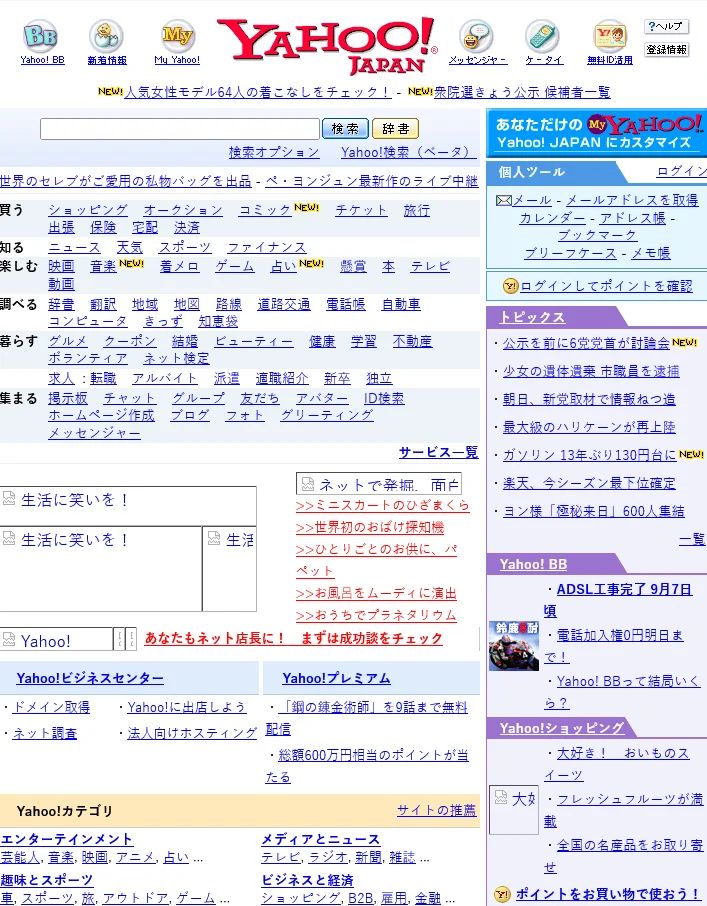
Task: Click the My Yahoo! icon
Action: [177, 37]
